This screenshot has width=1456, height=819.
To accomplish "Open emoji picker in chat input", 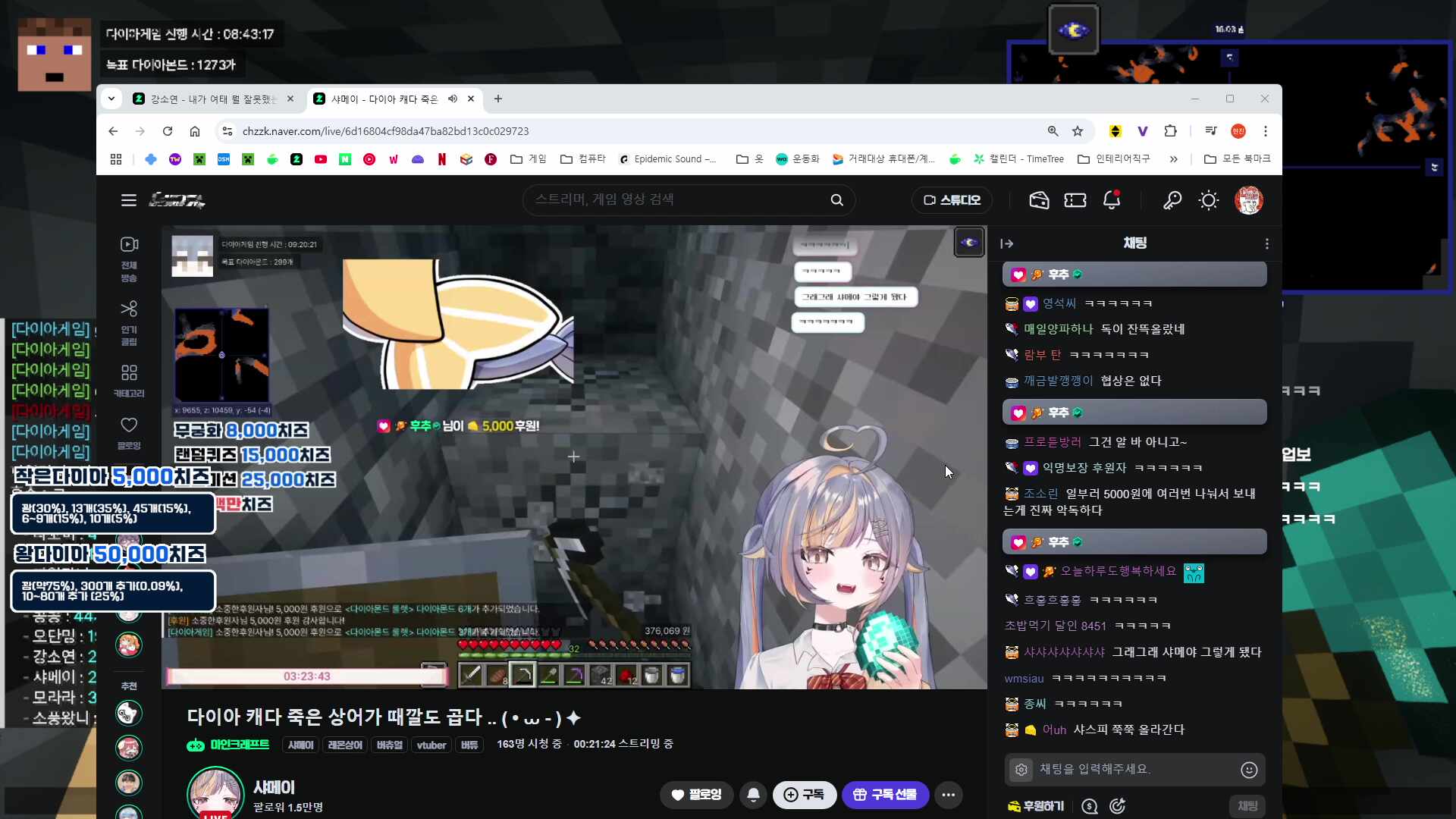I will point(1249,770).
